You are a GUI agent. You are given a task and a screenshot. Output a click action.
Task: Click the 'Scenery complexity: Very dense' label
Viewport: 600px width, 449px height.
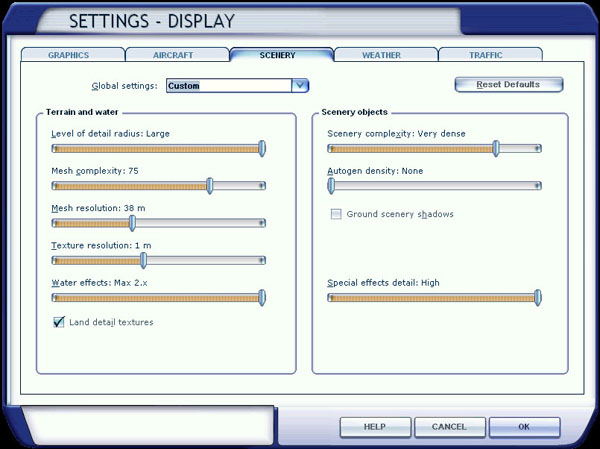click(396, 134)
